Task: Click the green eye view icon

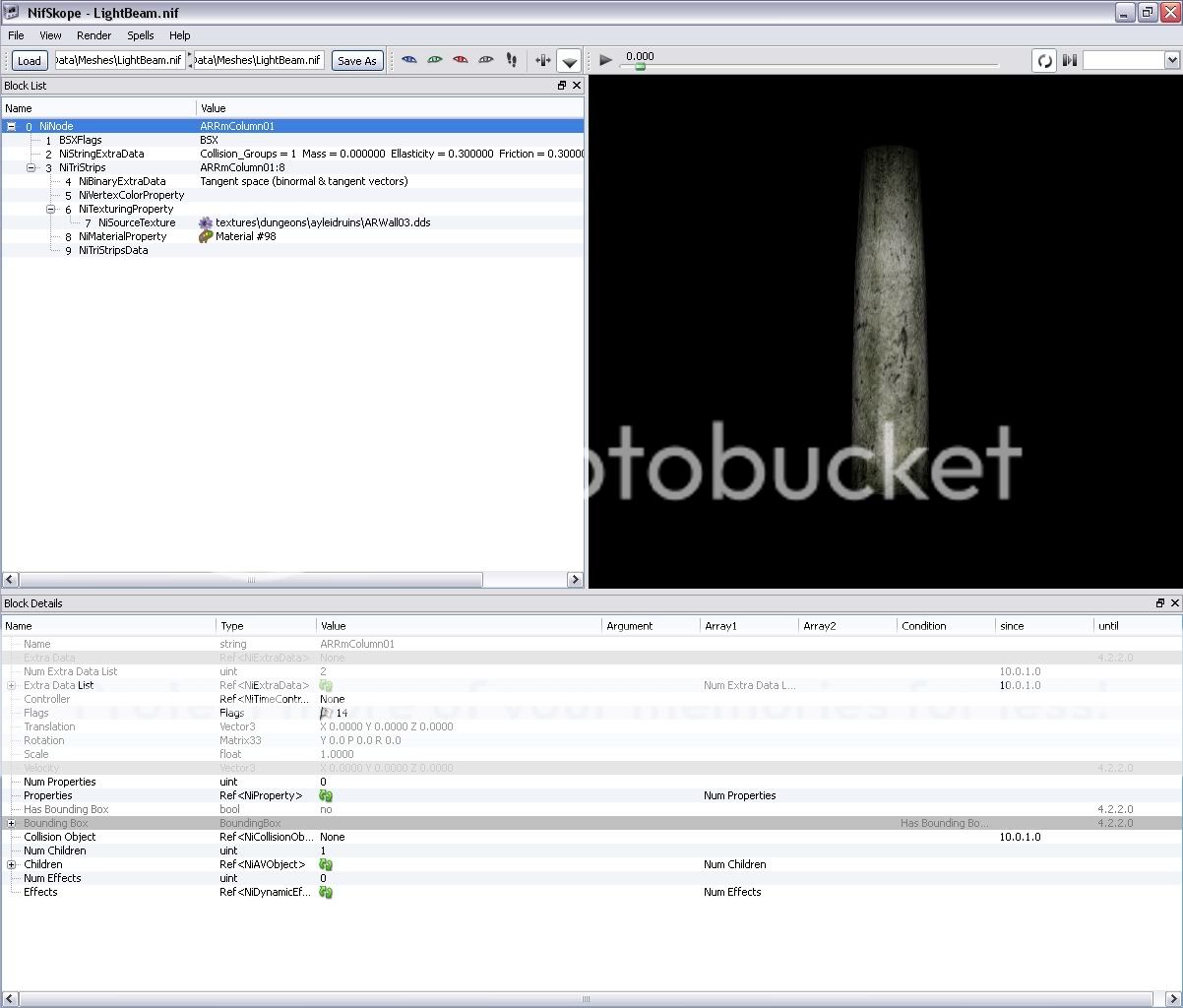Action: [435, 60]
